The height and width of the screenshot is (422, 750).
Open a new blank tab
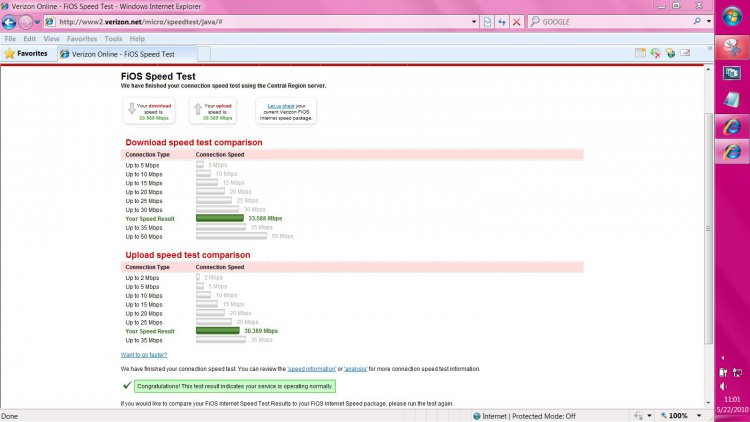point(203,54)
